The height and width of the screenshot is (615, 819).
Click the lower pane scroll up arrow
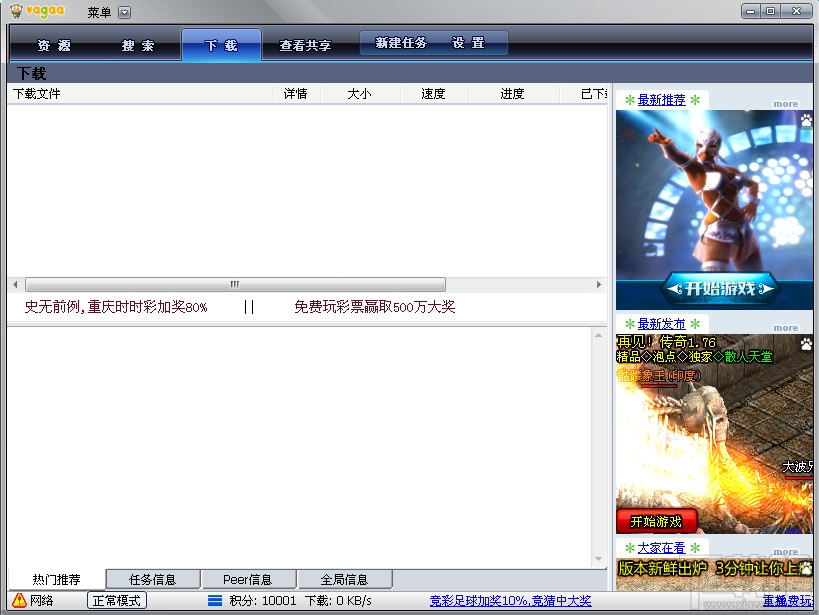click(x=599, y=335)
